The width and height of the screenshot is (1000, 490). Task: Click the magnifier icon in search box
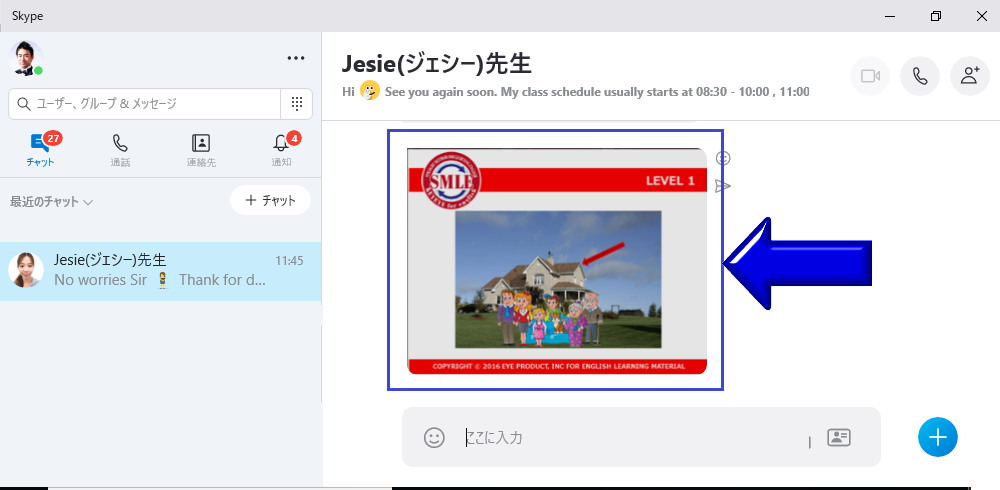[24, 104]
